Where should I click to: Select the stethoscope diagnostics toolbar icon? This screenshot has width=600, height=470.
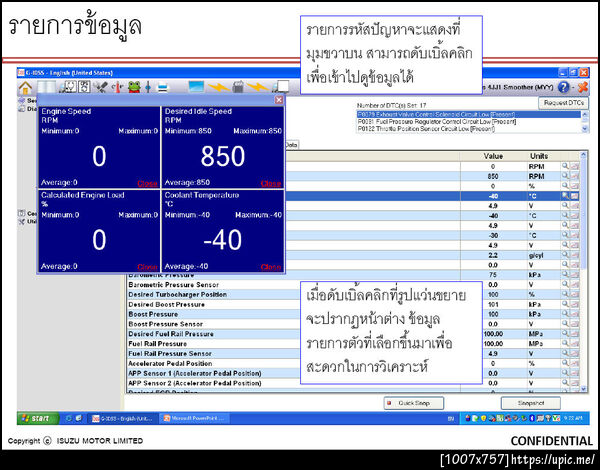(68, 87)
